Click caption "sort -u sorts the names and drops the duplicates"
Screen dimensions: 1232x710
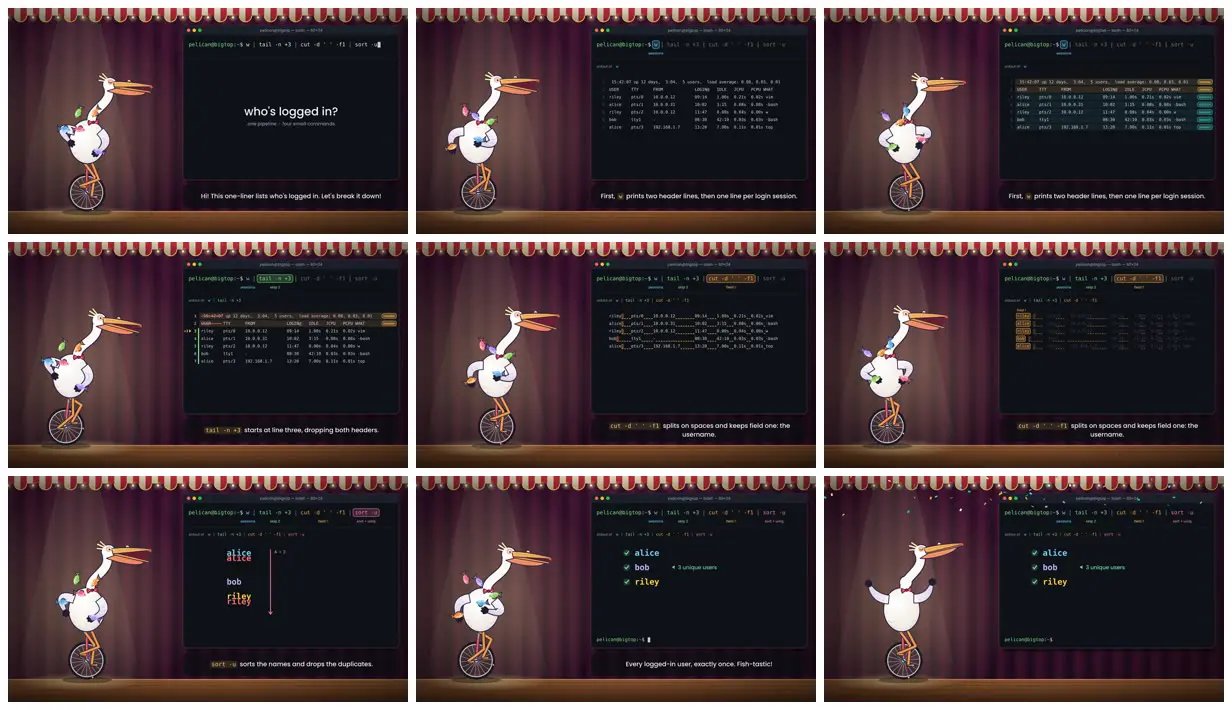pos(291,664)
